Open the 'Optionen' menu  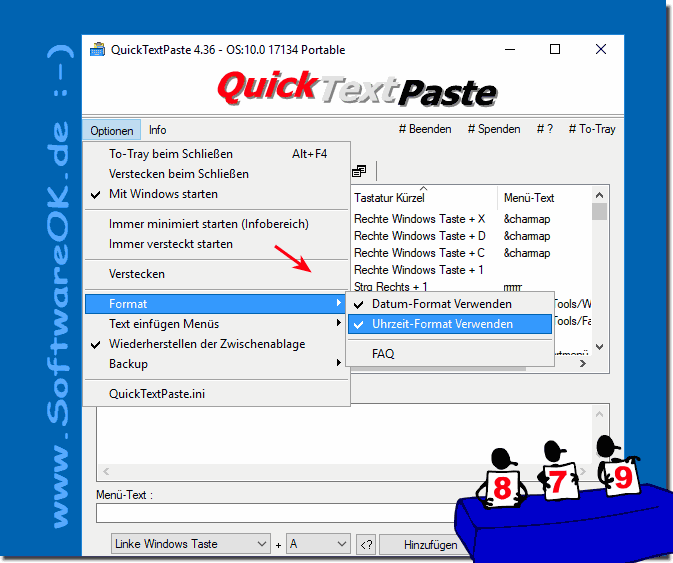pyautogui.click(x=112, y=130)
